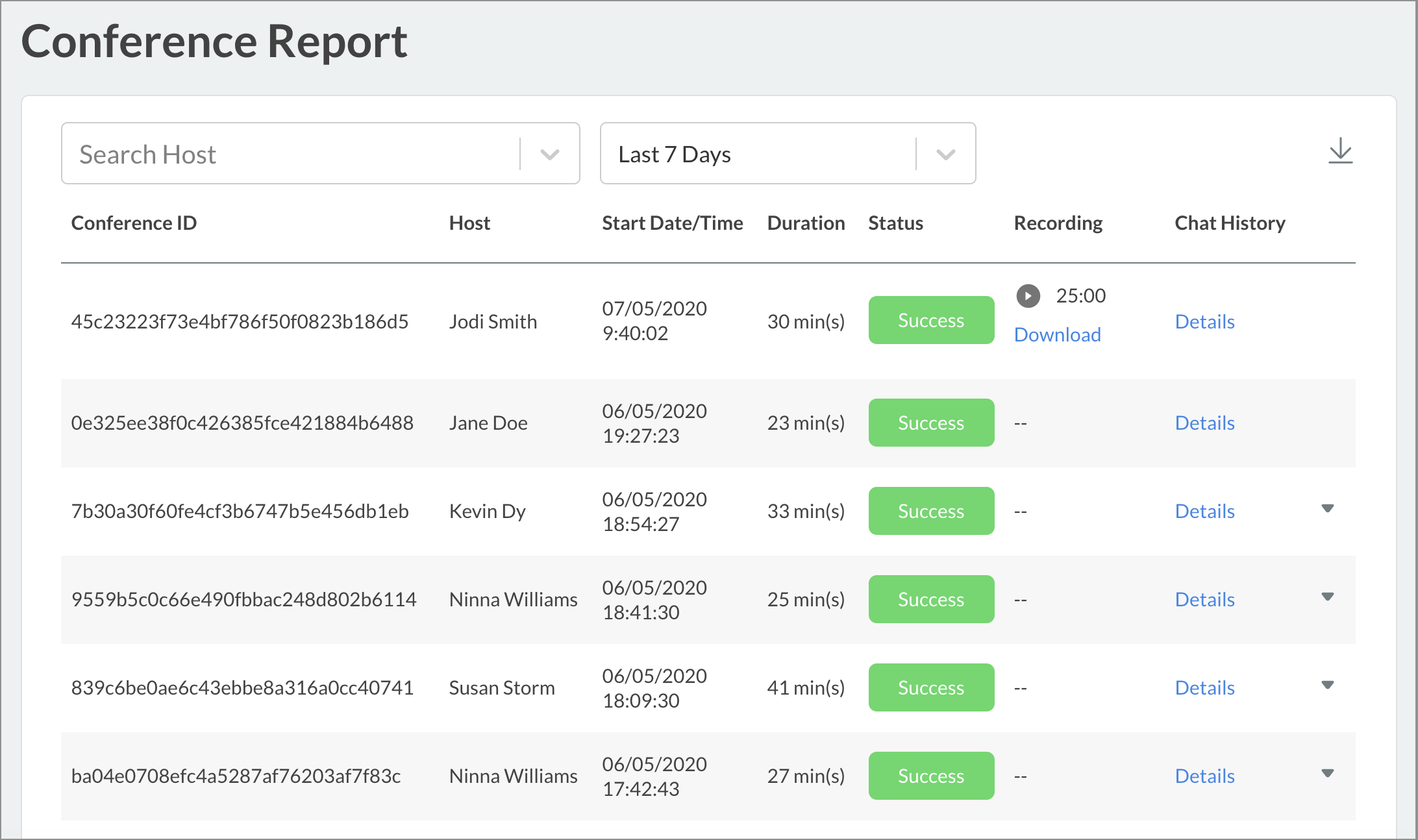This screenshot has height=840, width=1418.
Task: Expand the 18:41:30 Ninna Williams row arrow
Action: point(1327,597)
